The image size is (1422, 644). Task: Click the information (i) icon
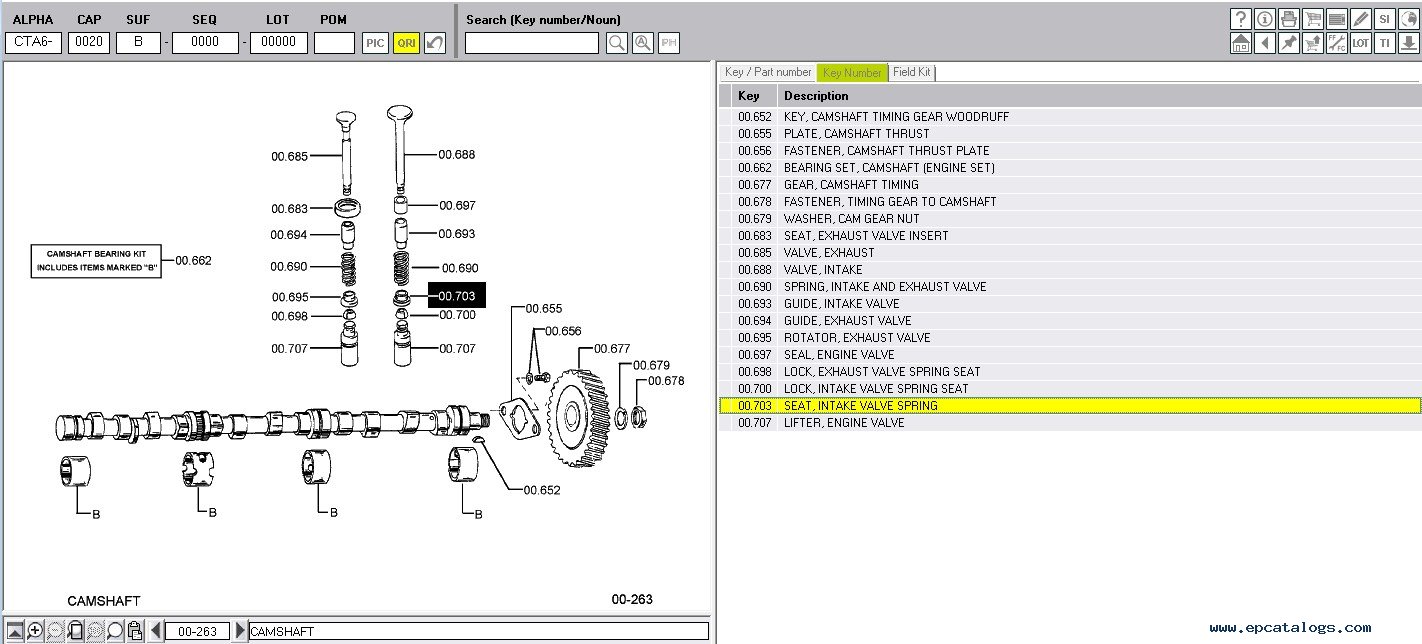(1264, 19)
